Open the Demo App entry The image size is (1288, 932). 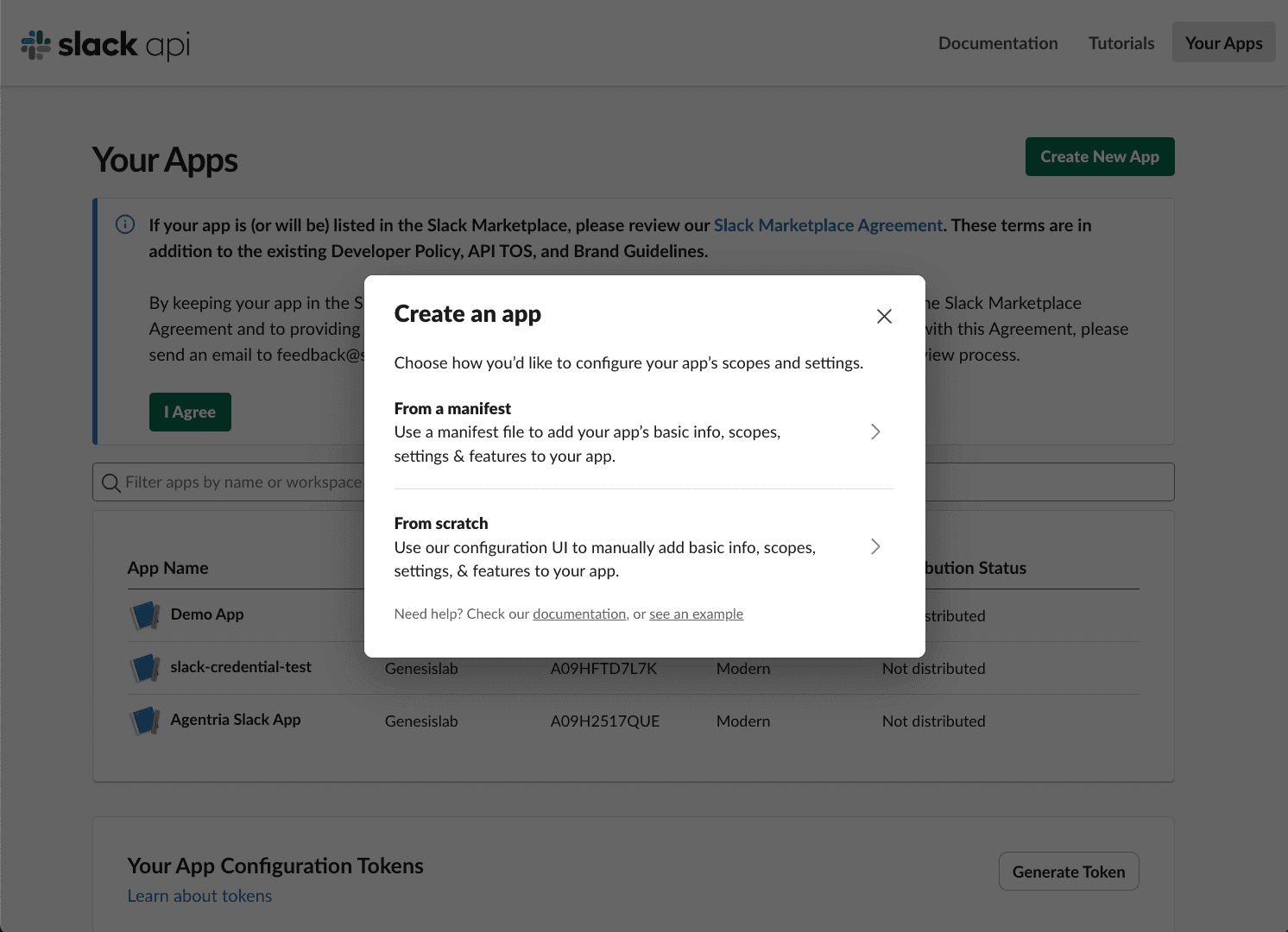(x=207, y=614)
